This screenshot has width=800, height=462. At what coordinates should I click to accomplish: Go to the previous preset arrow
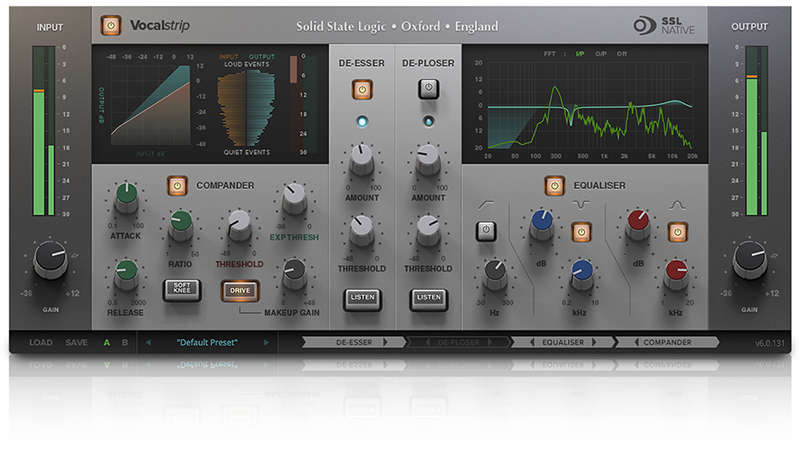[x=148, y=342]
